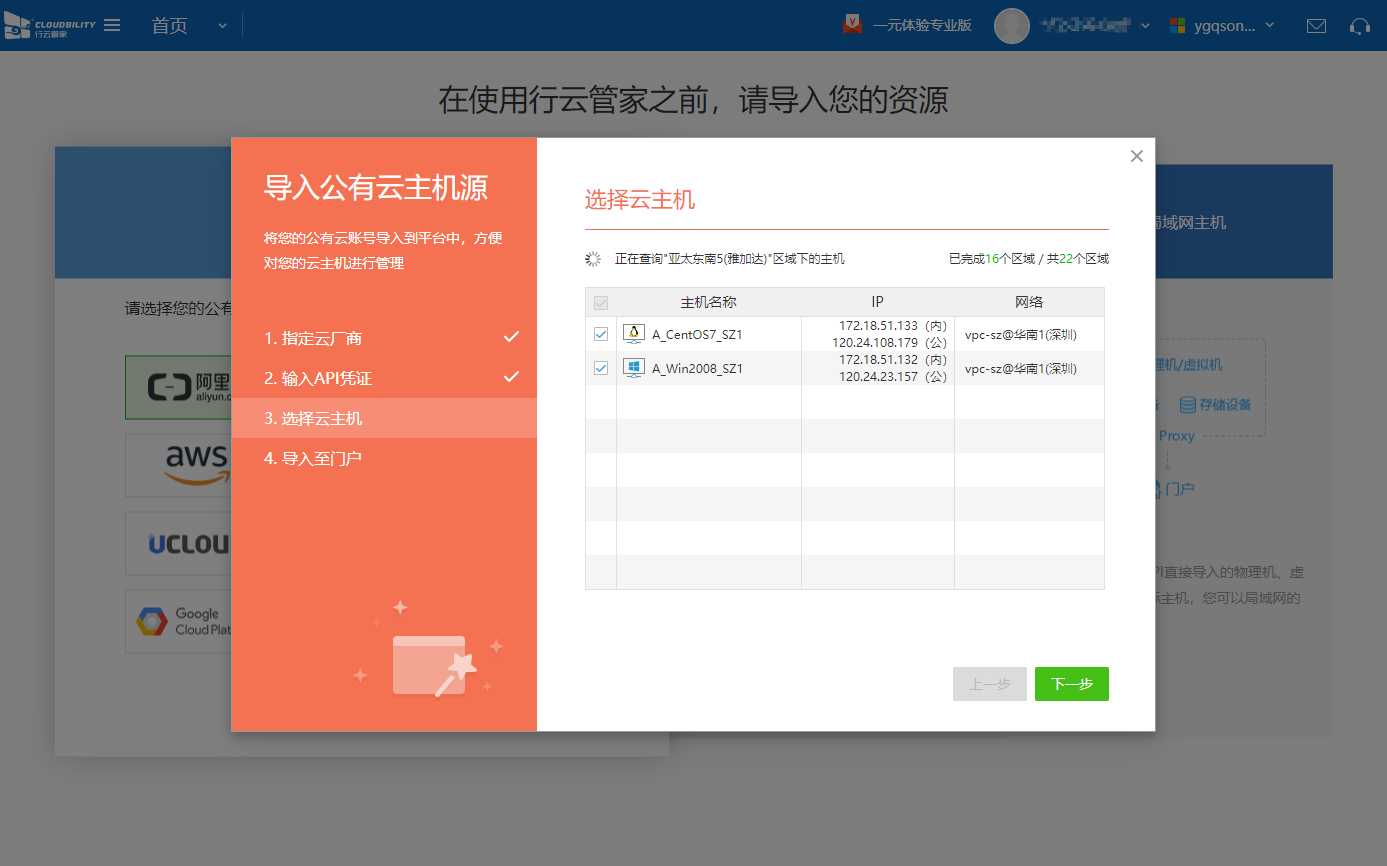The width and height of the screenshot is (1387, 866).
Task: Click the Linux icon for A_CentOS7_SZ1
Action: click(633, 334)
